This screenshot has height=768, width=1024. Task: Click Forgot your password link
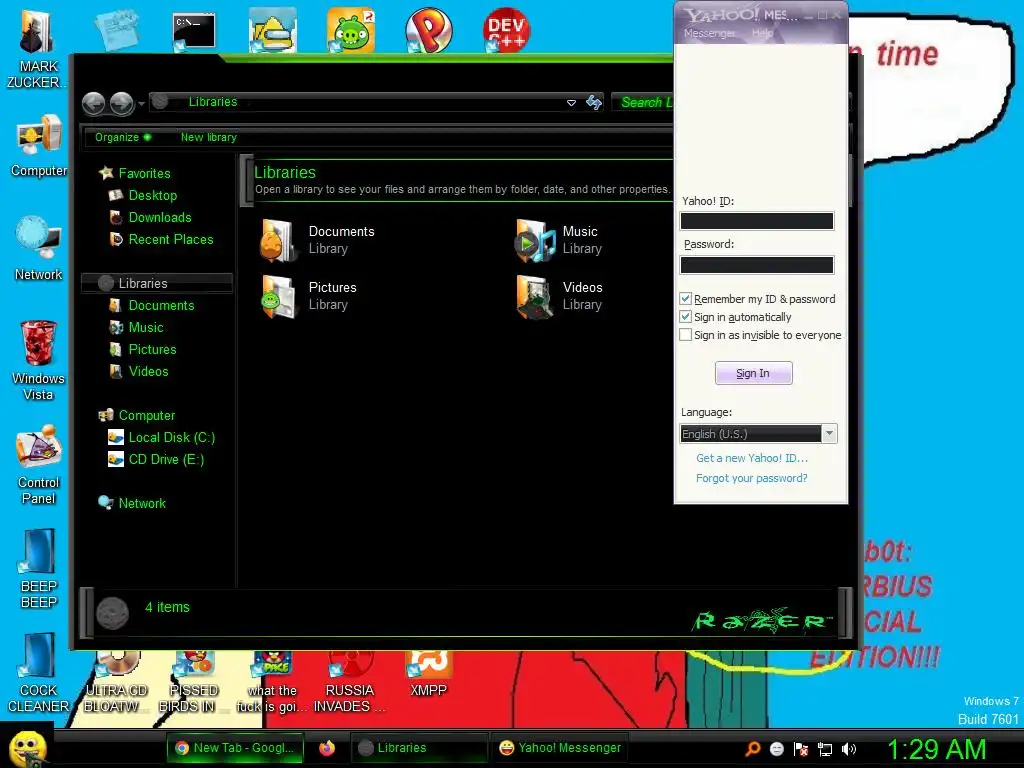(752, 478)
